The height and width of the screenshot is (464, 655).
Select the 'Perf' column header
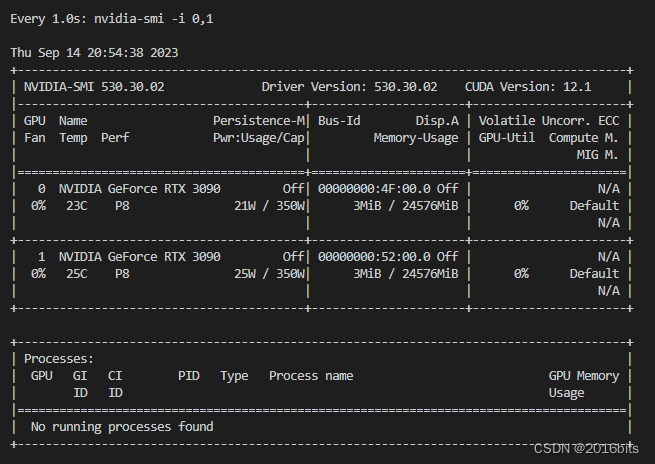115,138
